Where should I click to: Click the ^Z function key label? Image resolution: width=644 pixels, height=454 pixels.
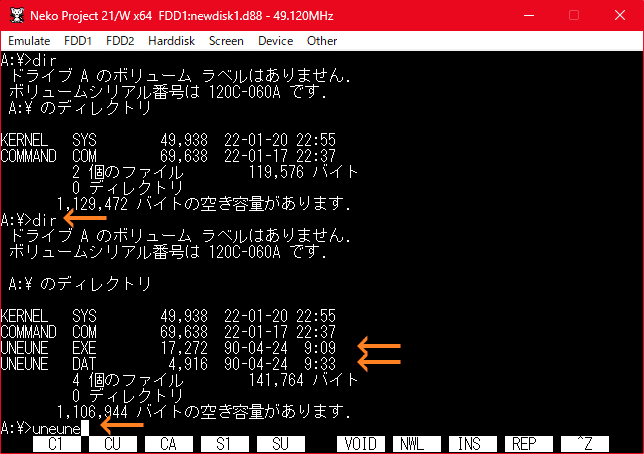pos(584,444)
